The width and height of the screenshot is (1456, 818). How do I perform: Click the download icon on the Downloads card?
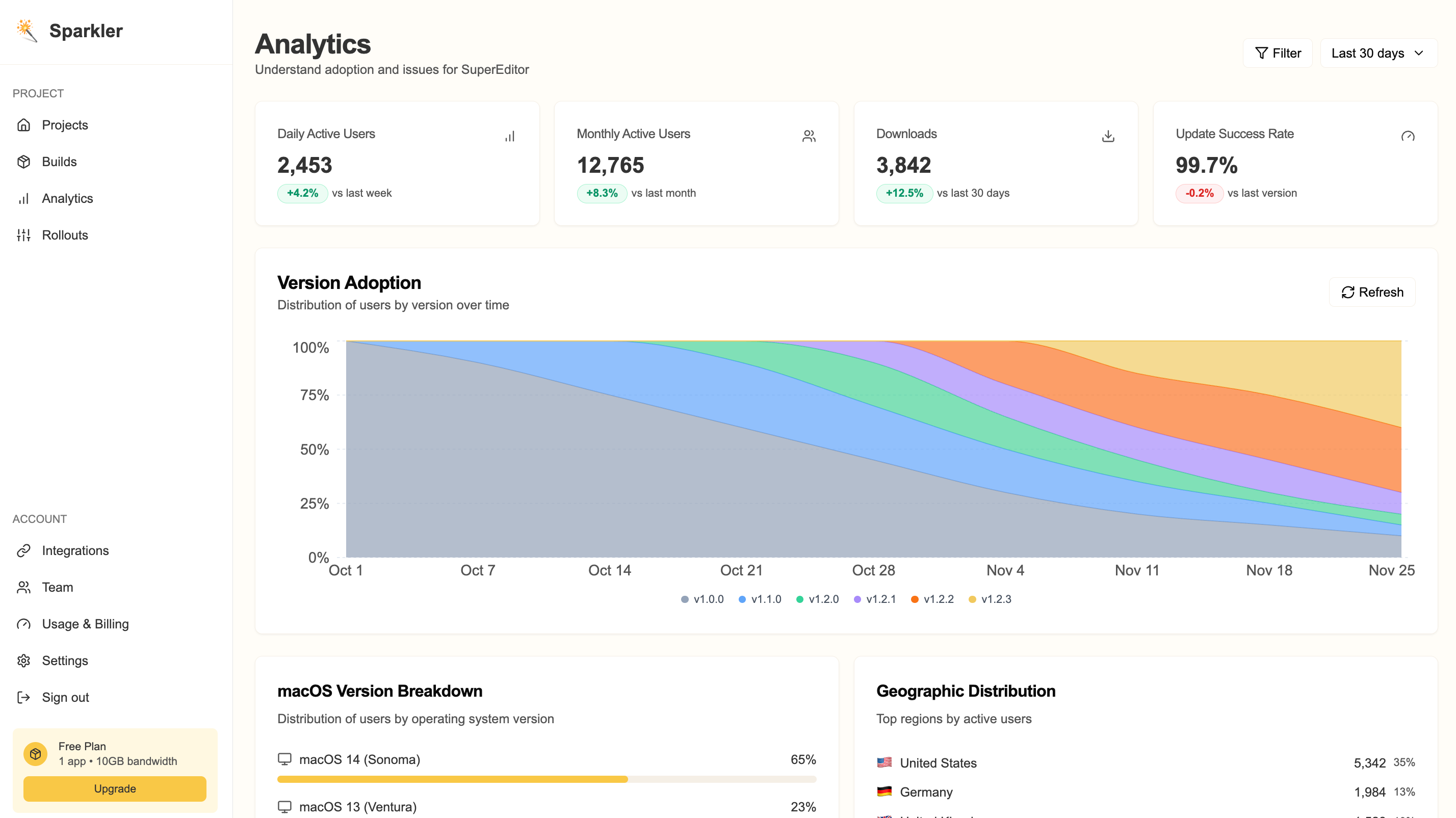coord(1108,136)
